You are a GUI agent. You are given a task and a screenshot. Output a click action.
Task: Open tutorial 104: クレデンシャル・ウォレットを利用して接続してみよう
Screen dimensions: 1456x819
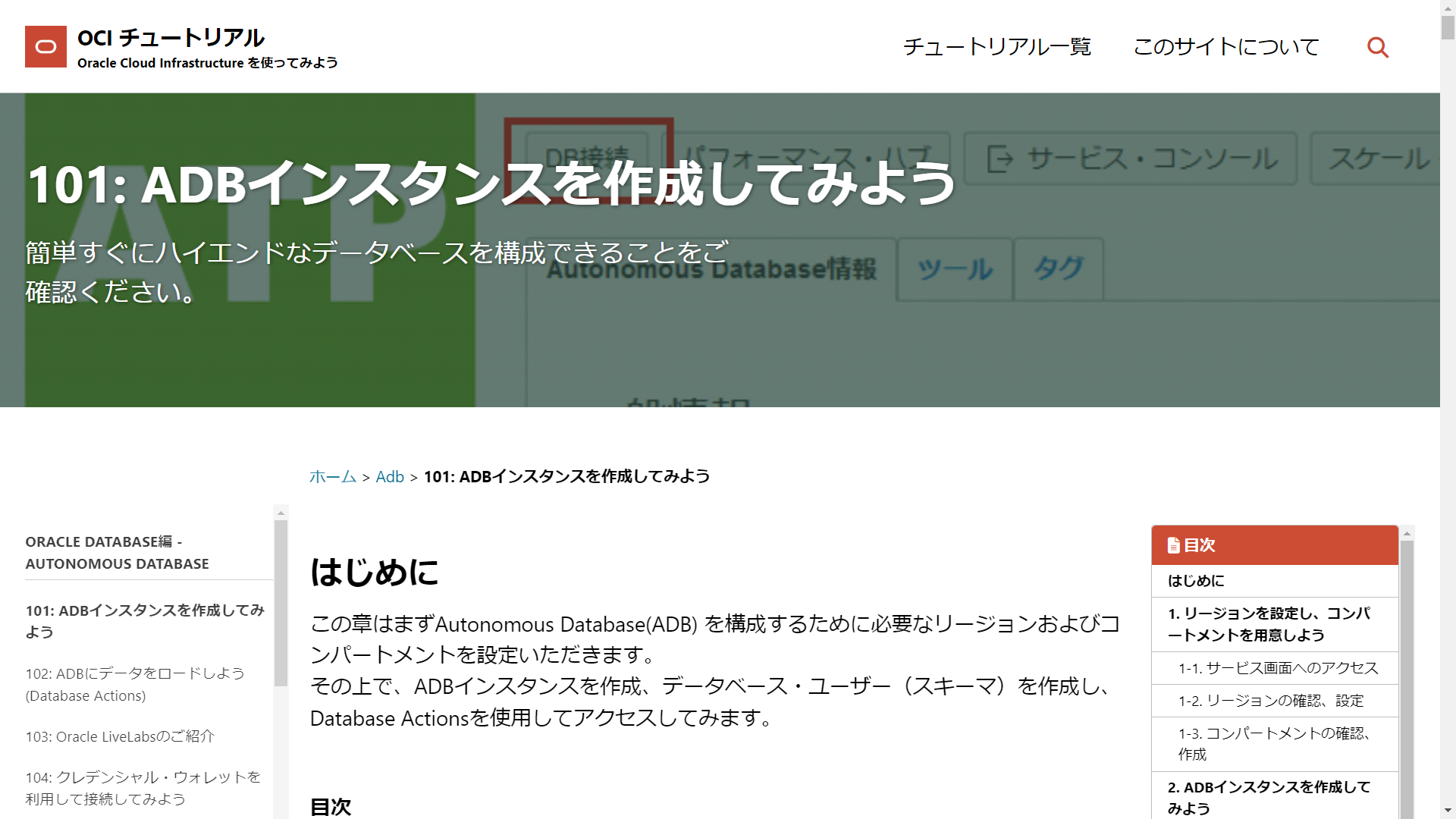coord(143,787)
